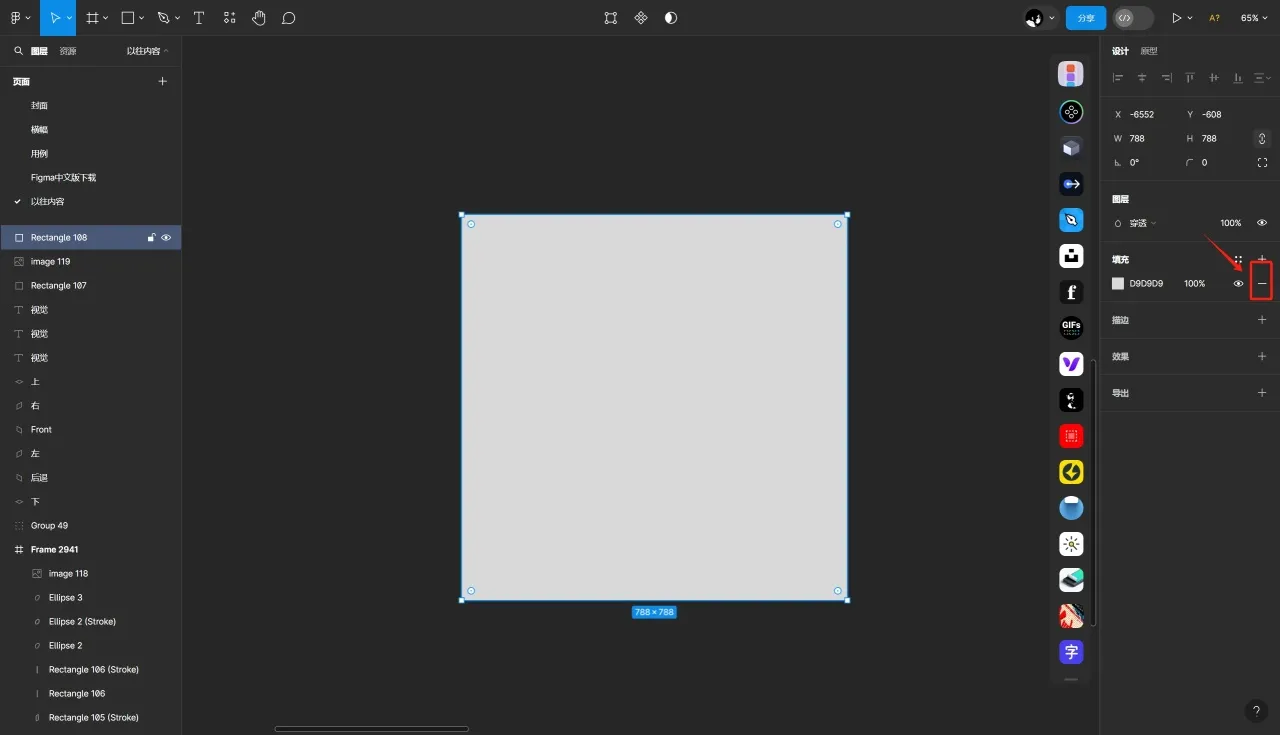Hide the D9D9D9 fill with eye icon
This screenshot has height=735, width=1280.
pos(1238,284)
